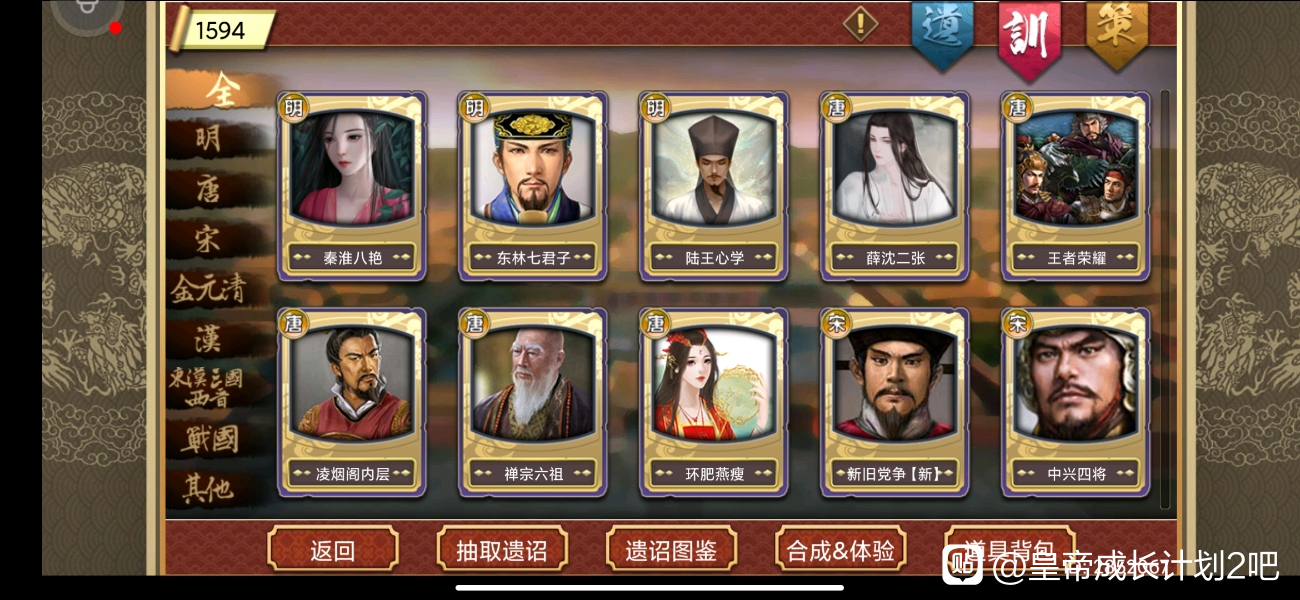Image resolution: width=1300 pixels, height=600 pixels.
Task: Click the 抽取遗诏 button
Action: coord(502,550)
